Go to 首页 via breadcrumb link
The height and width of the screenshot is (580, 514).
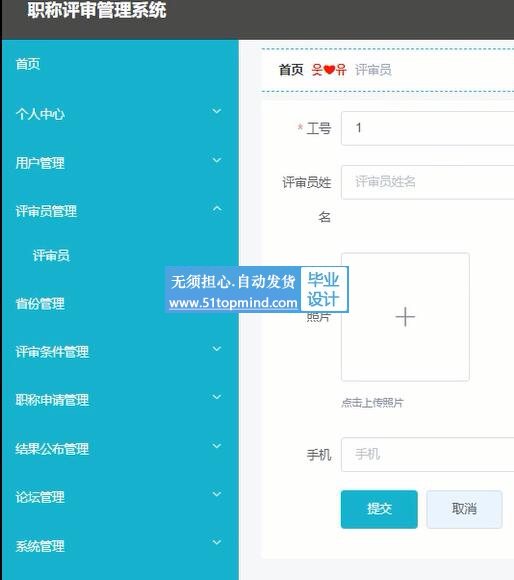click(x=291, y=70)
